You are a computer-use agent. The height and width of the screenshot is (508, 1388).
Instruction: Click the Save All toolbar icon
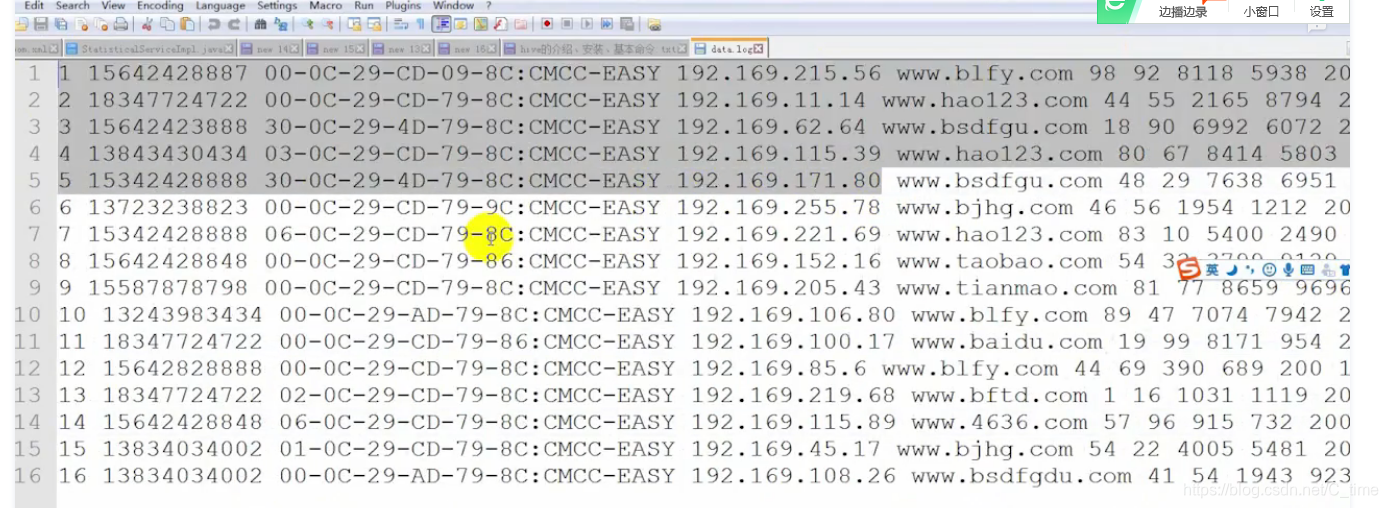[60, 24]
